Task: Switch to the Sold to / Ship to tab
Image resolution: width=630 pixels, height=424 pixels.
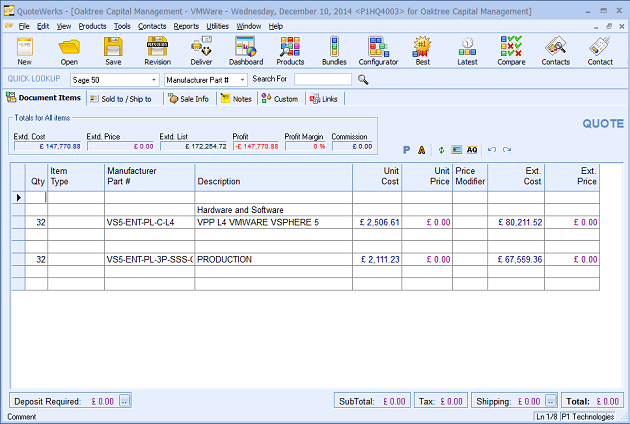Action: pyautogui.click(x=124, y=99)
